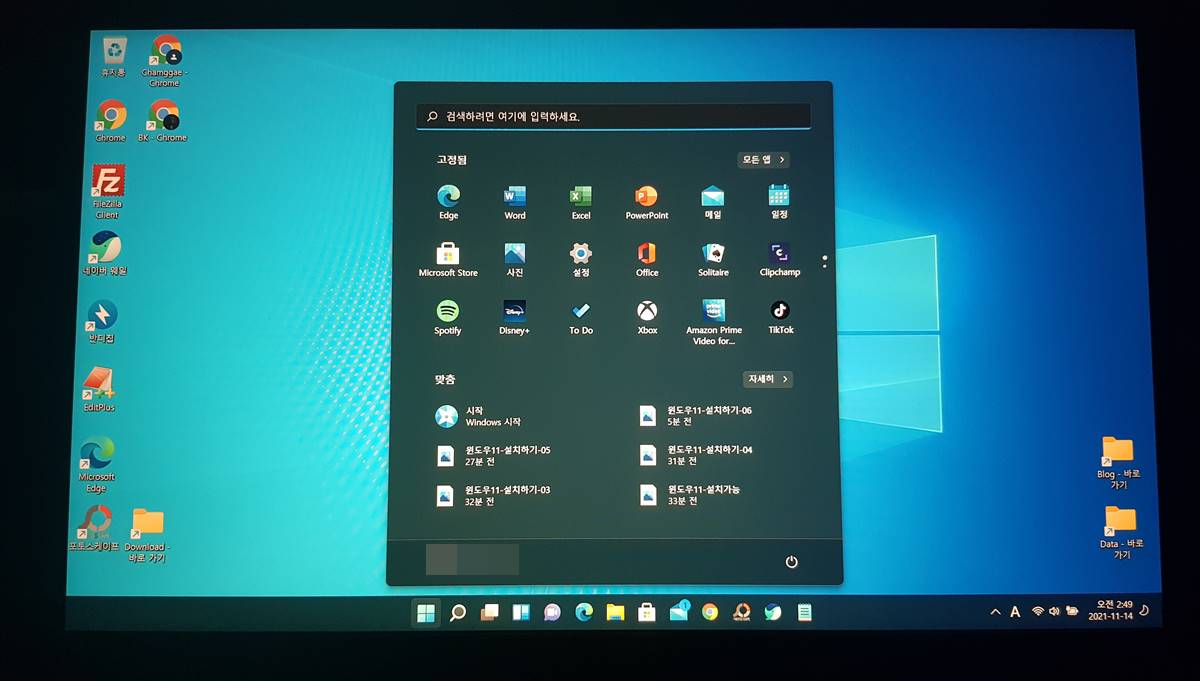Select the 포토스케이프 desktop icon

pyautogui.click(x=94, y=528)
